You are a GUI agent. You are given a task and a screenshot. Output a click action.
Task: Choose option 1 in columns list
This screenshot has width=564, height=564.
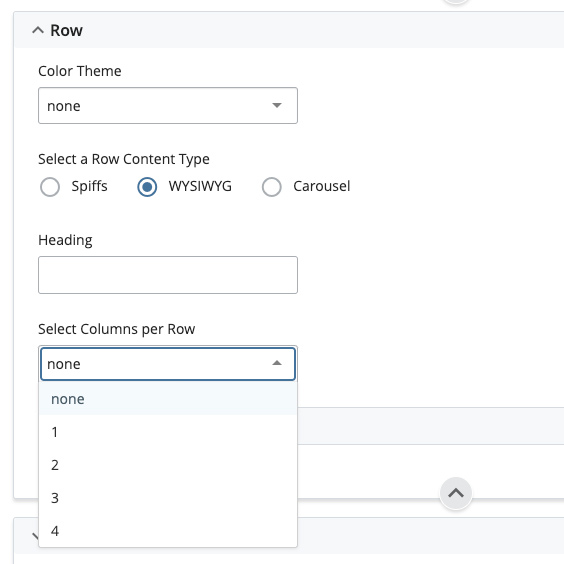pyautogui.click(x=168, y=432)
